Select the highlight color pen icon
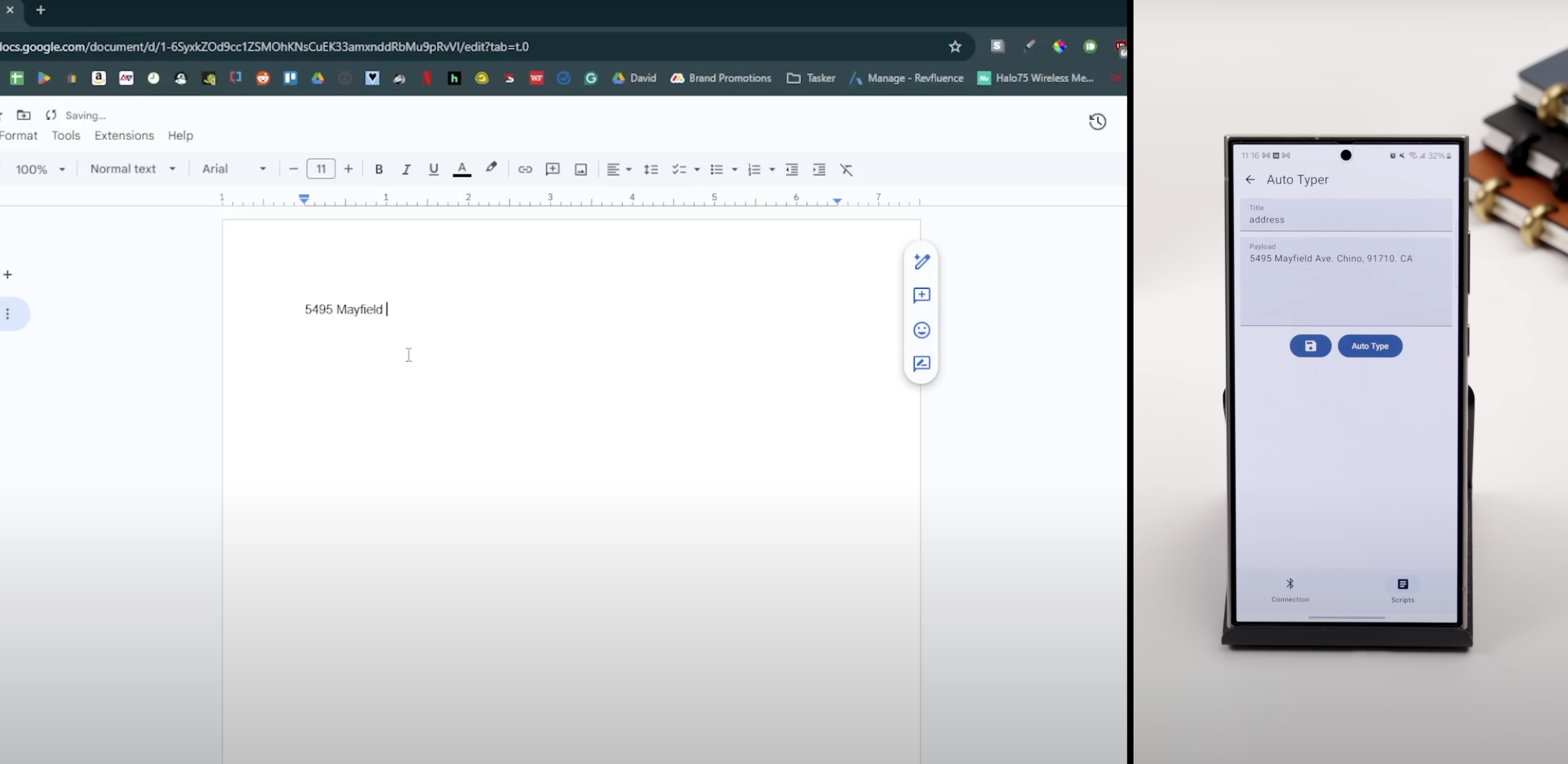Image resolution: width=1568 pixels, height=764 pixels. coord(491,168)
